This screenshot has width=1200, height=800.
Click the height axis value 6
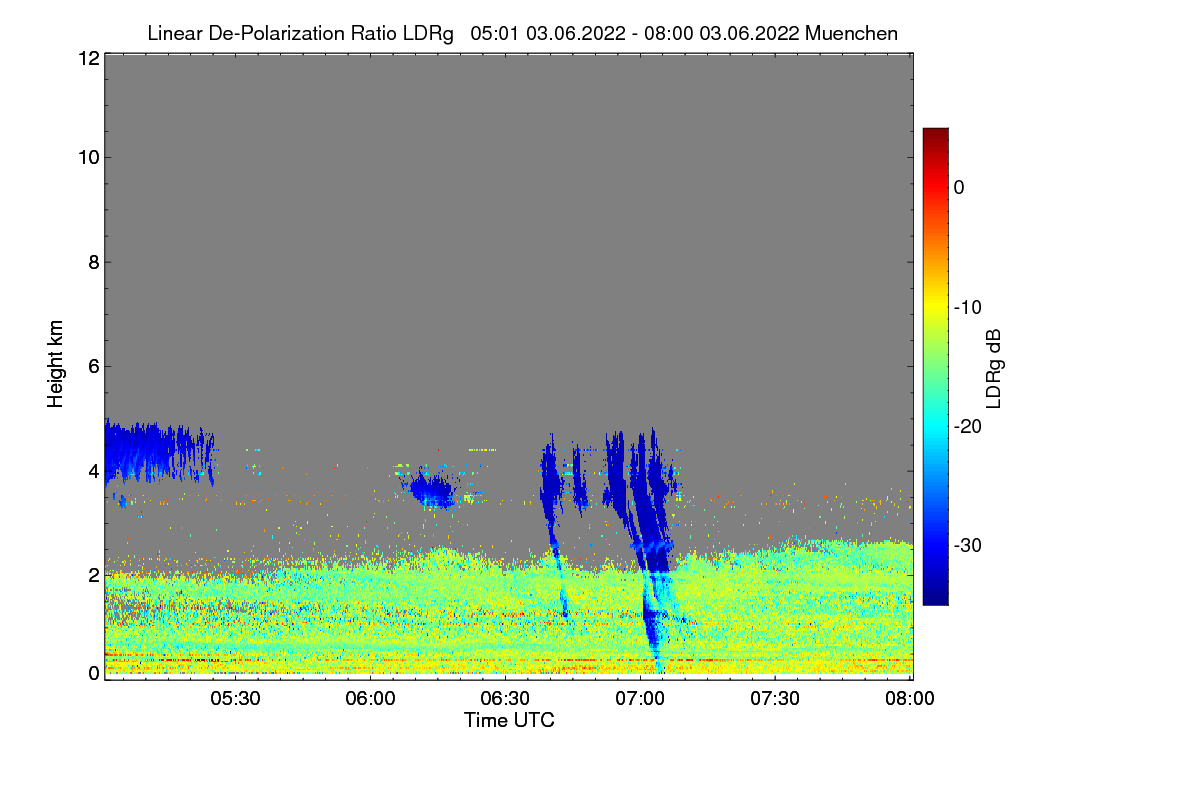pos(92,366)
